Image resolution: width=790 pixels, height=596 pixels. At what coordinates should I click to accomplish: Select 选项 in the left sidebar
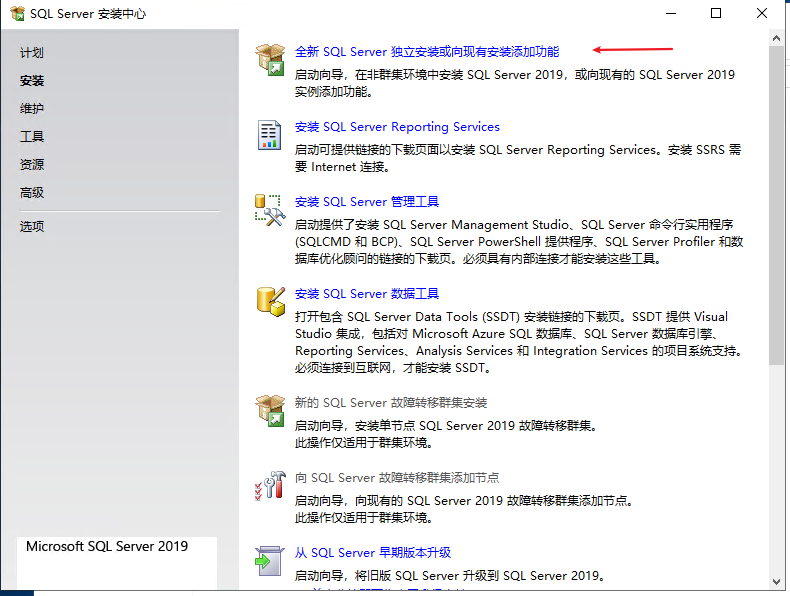tap(32, 227)
